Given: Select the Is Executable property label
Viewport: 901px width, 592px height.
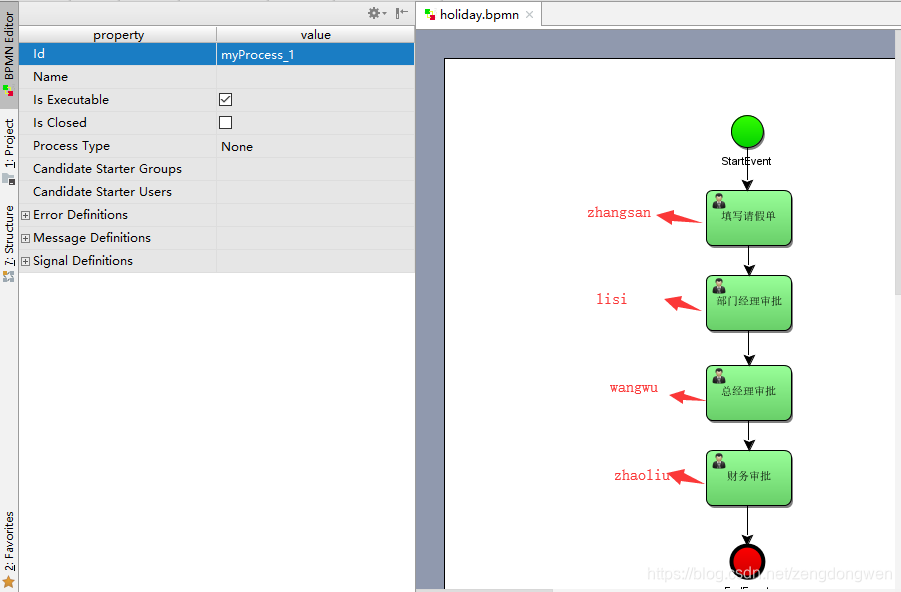Looking at the screenshot, I should coord(71,100).
